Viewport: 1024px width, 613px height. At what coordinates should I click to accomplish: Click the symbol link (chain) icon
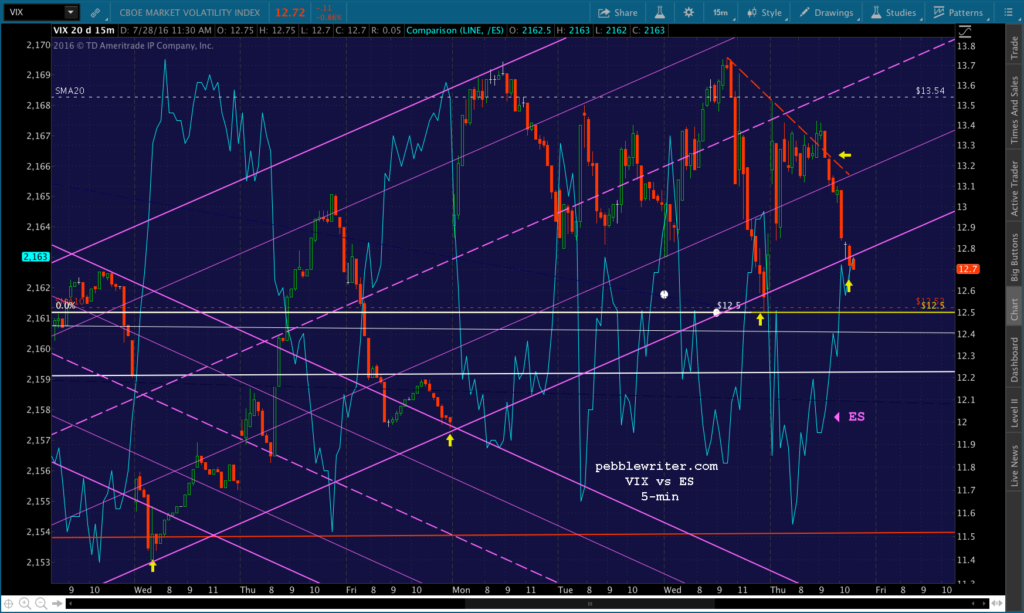pyautogui.click(x=95, y=12)
